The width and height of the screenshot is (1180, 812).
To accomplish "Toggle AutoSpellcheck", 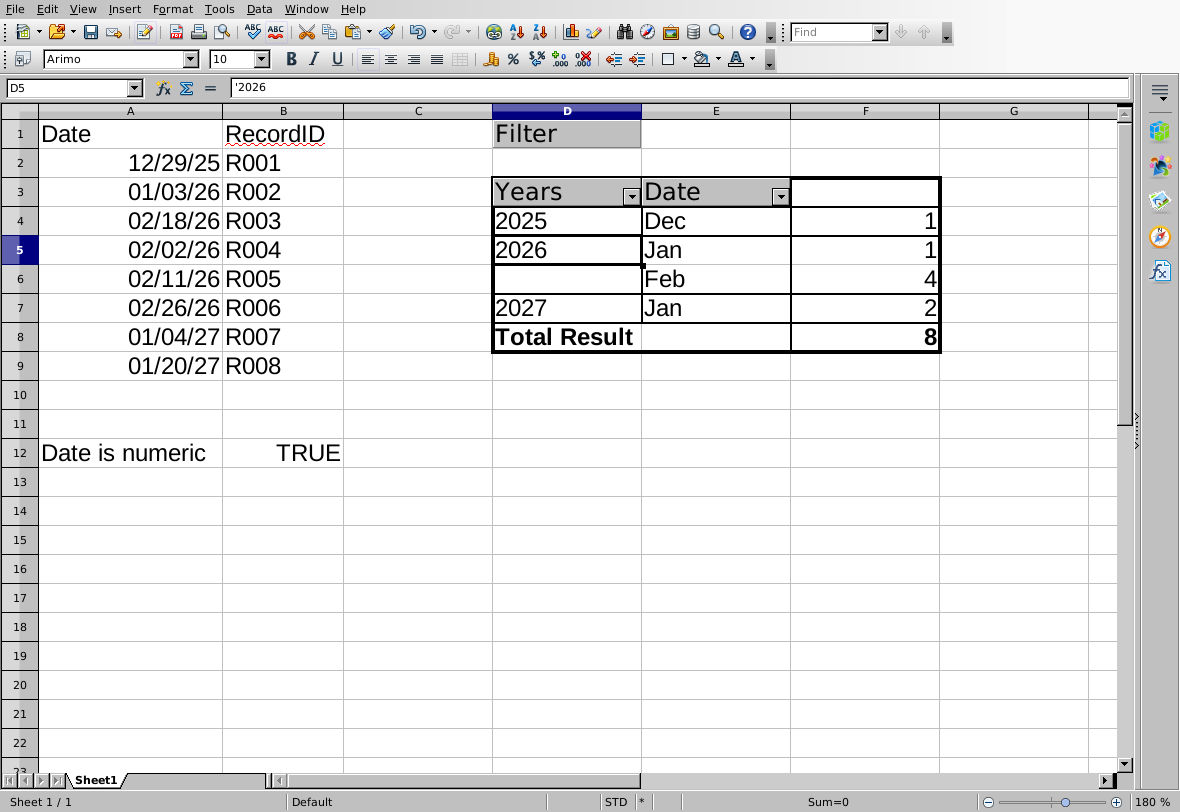I will tap(275, 32).
